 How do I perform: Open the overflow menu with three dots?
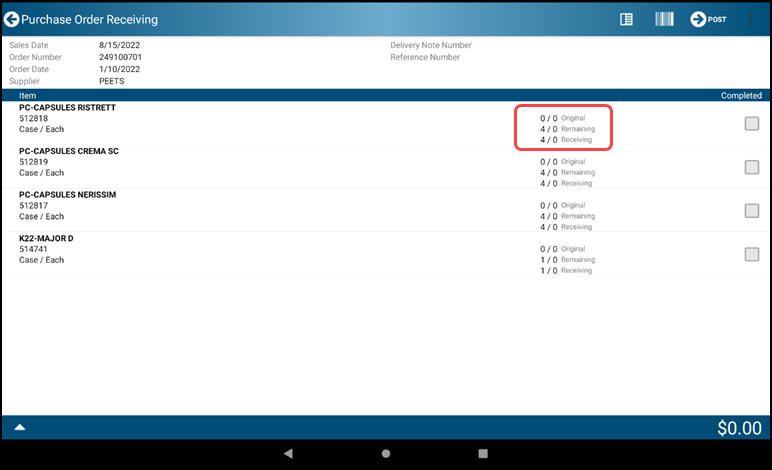pos(751,19)
